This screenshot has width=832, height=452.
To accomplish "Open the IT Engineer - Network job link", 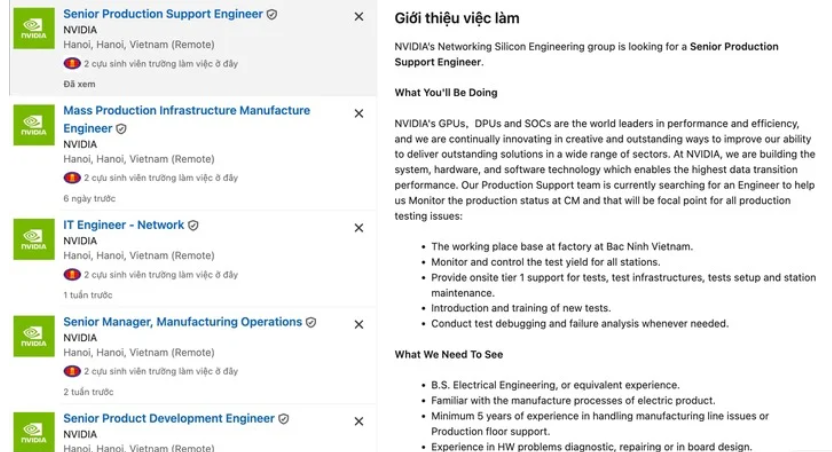I will click(x=124, y=225).
